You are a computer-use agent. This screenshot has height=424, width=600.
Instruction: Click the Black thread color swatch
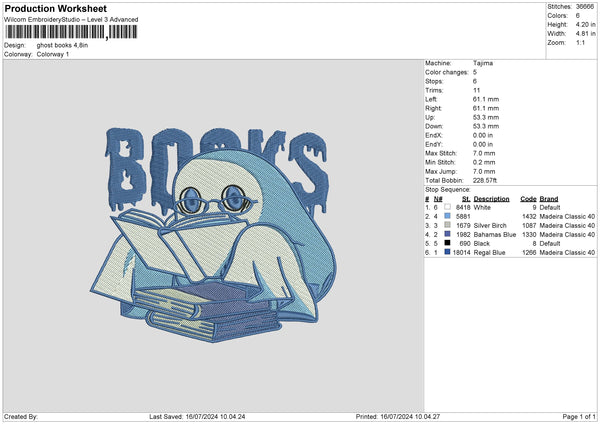(447, 243)
